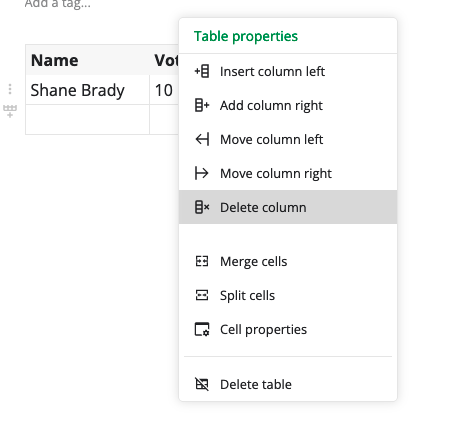The height and width of the screenshot is (437, 453).
Task: Click the Split cells icon
Action: click(202, 295)
